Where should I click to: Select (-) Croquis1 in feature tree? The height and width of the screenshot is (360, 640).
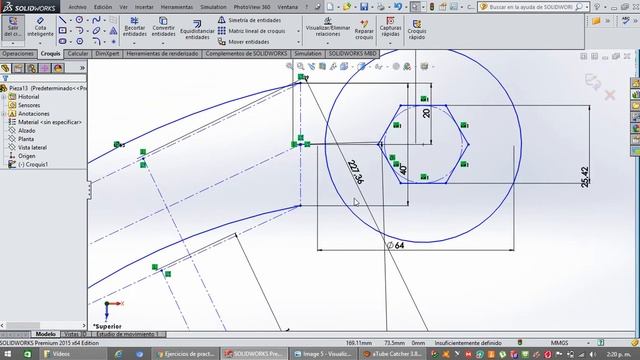coord(33,164)
